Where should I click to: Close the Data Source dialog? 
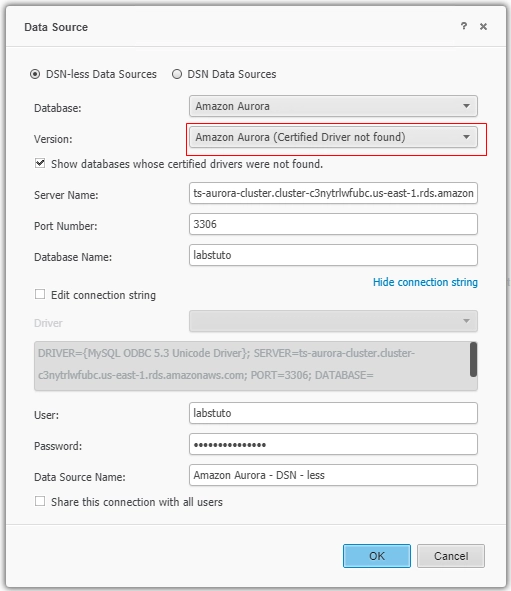coord(483,26)
